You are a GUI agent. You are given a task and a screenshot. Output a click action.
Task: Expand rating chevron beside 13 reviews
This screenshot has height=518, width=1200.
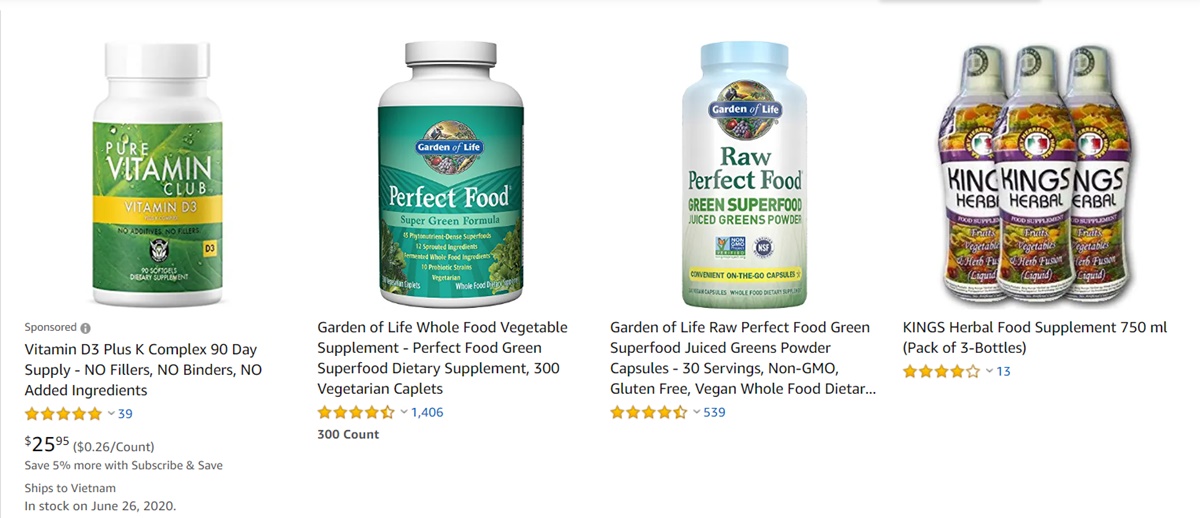pyautogui.click(x=990, y=371)
